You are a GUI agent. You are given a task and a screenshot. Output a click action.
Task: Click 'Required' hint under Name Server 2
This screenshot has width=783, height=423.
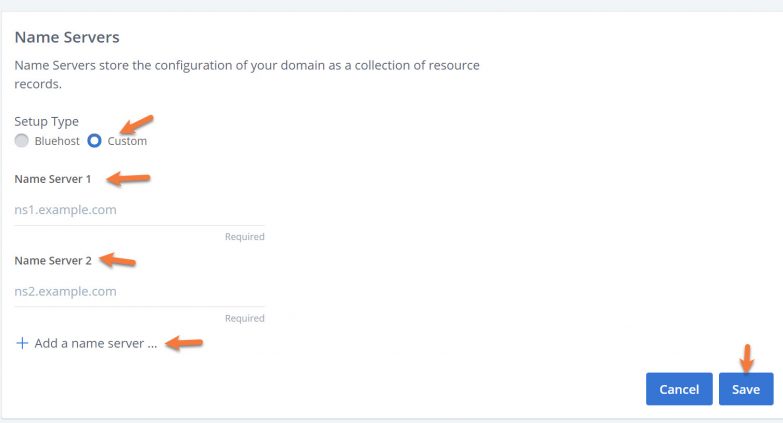click(x=244, y=318)
